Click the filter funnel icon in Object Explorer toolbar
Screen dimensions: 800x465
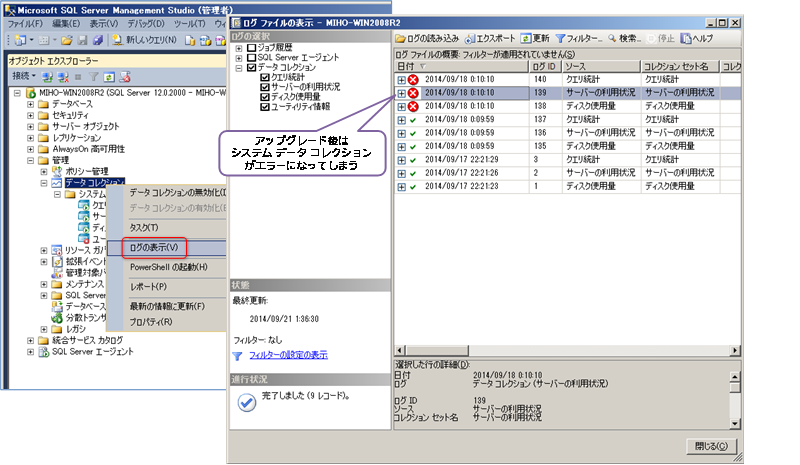pos(93,77)
